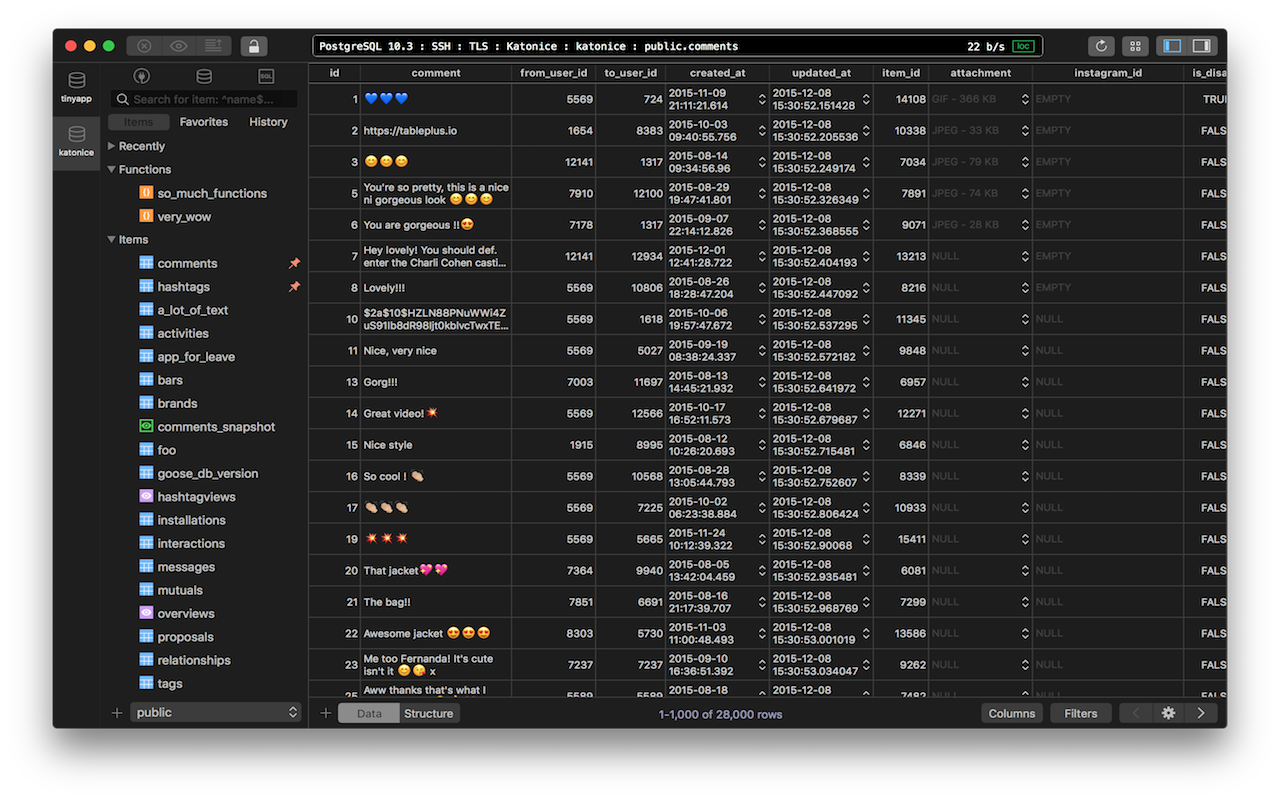Click the lock icon in the toolbar
The height and width of the screenshot is (800, 1280).
tap(253, 46)
